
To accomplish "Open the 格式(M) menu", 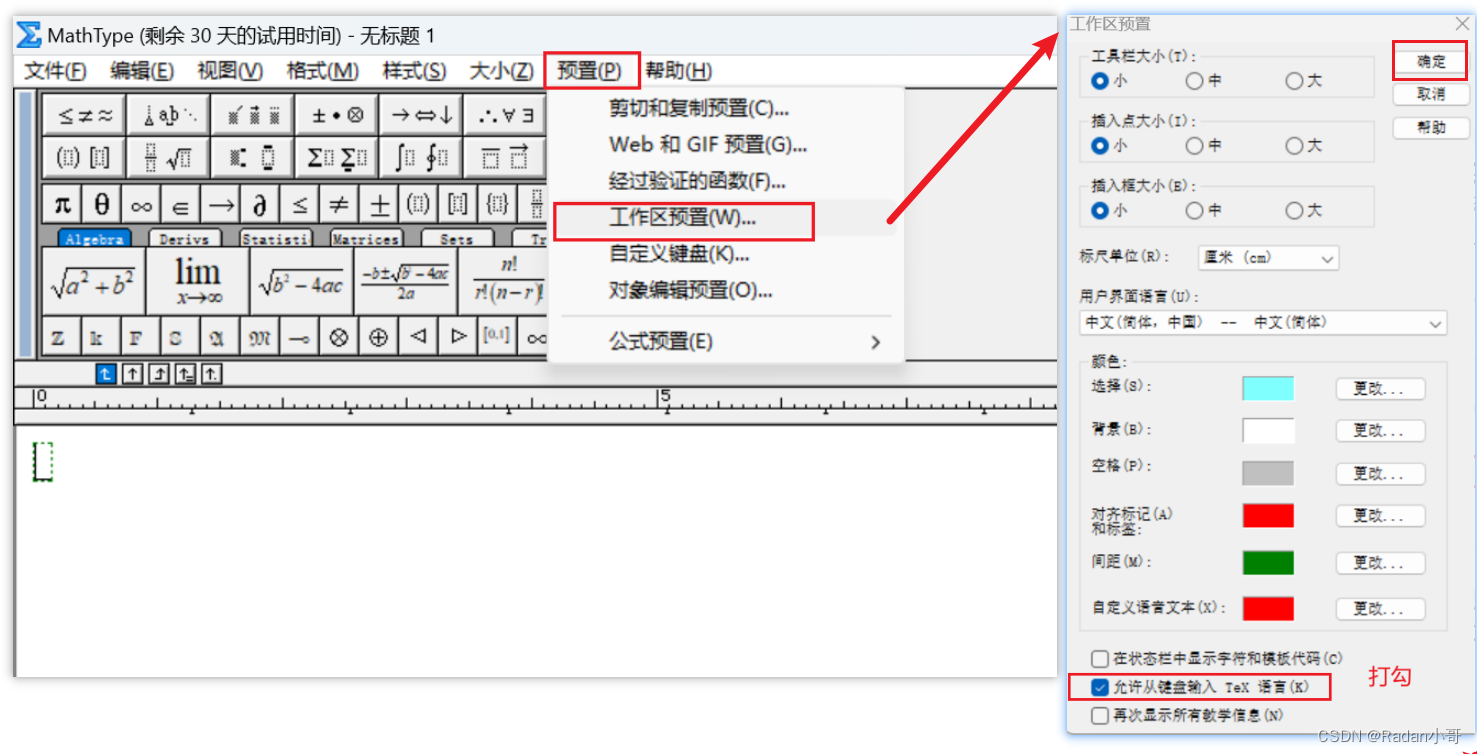I will pos(322,71).
